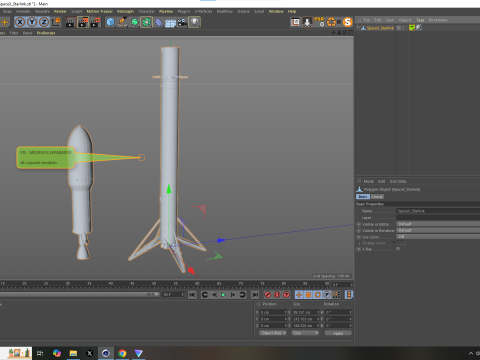Open the Visible in Editor dropdown
The height and width of the screenshot is (360, 480).
[438, 224]
